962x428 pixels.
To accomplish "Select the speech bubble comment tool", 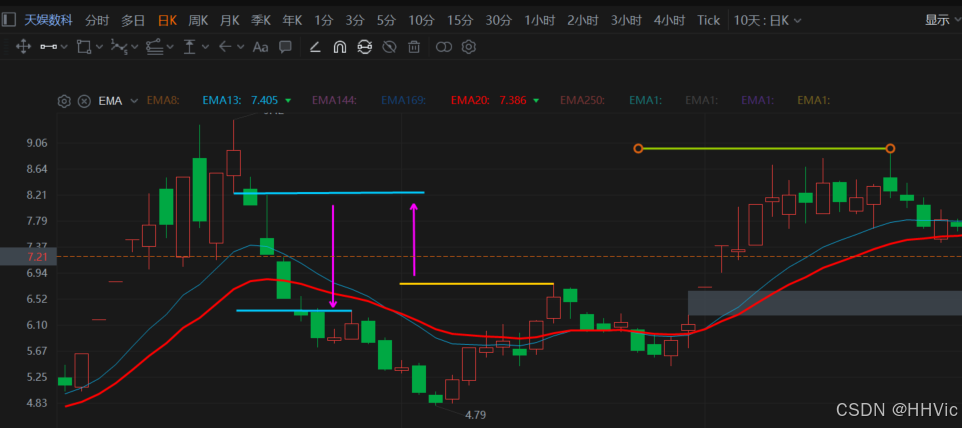I will pos(285,47).
